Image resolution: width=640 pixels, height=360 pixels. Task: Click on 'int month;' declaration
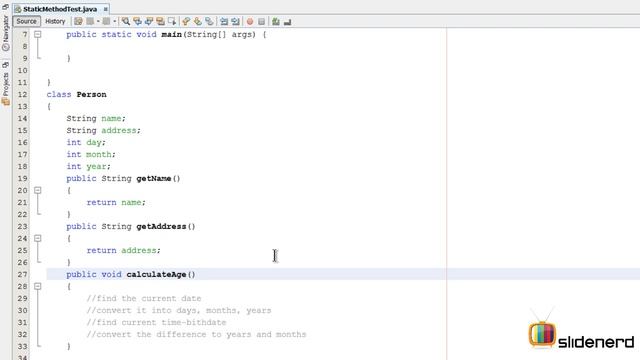click(91, 154)
